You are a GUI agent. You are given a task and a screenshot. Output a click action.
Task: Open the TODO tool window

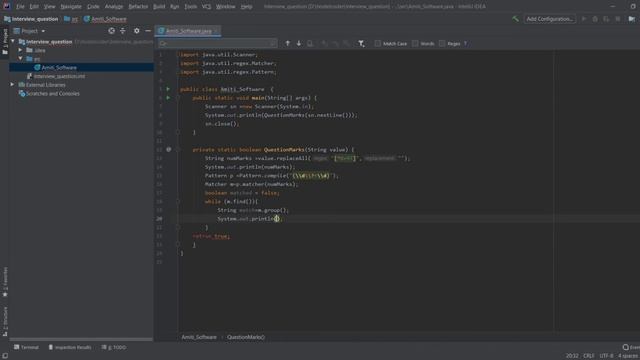tap(114, 347)
